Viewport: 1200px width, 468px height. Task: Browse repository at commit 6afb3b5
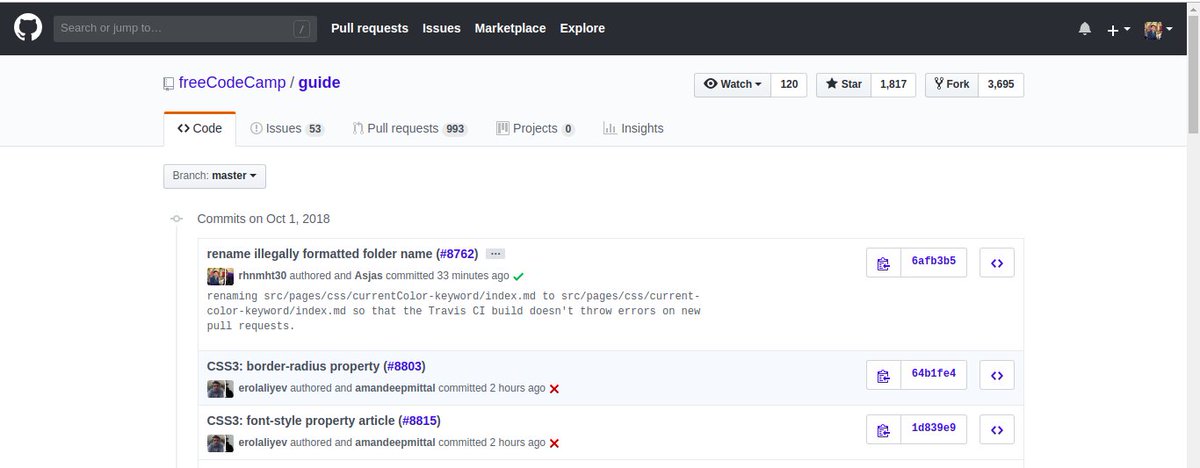997,263
